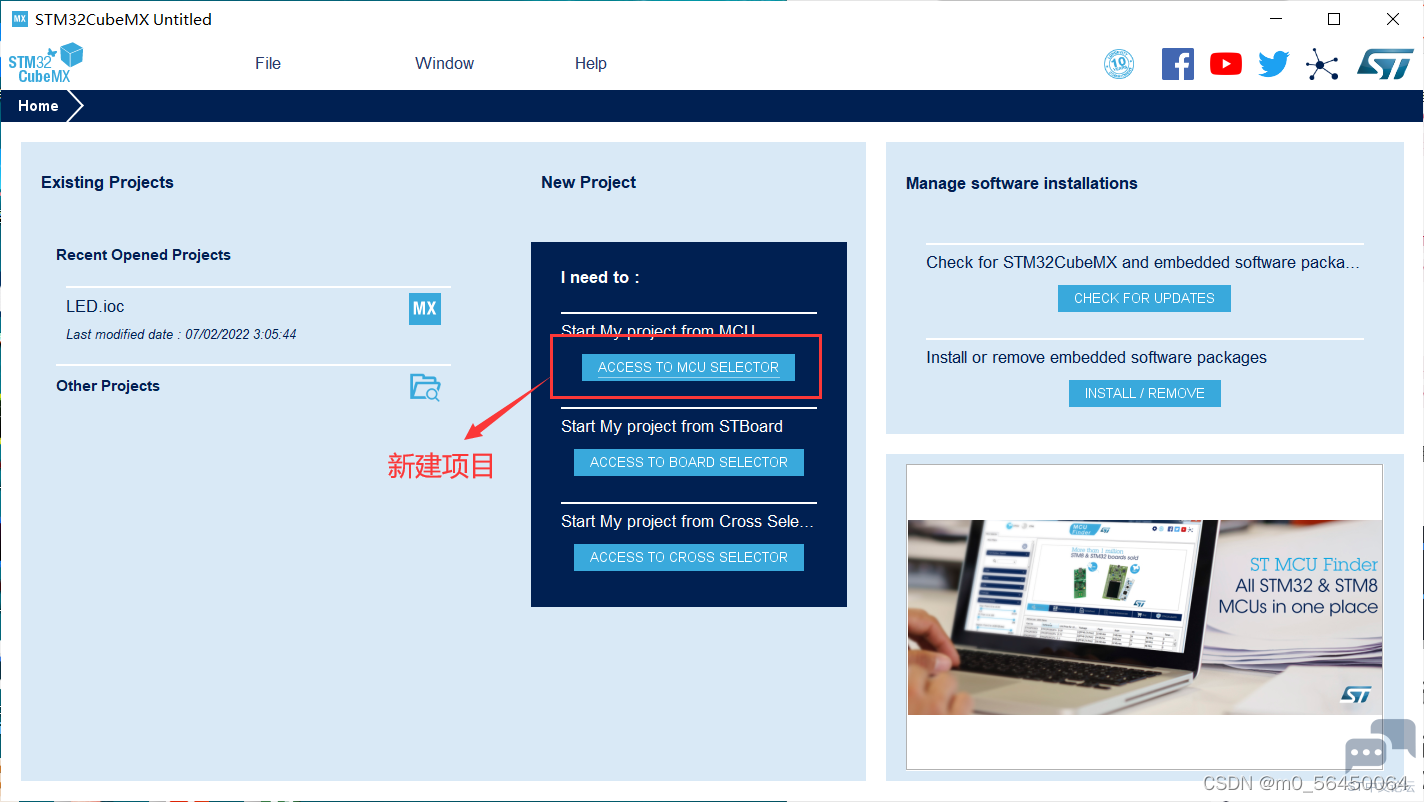This screenshot has height=802, width=1424.
Task: Click the ST logo in the header
Action: (1384, 64)
